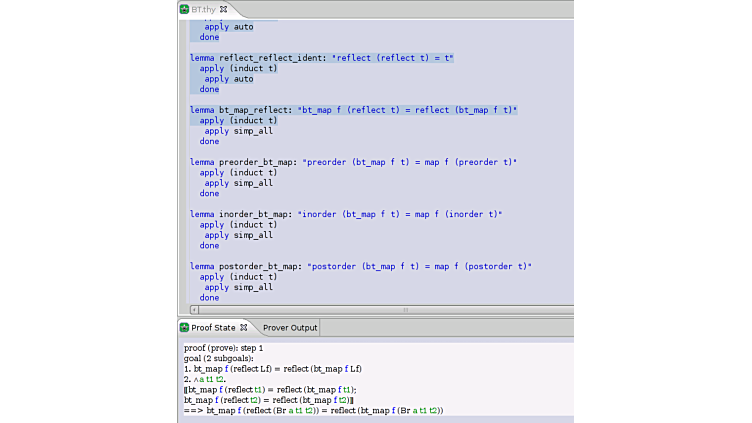Switch to the Proof State tab
Image resolution: width=752 pixels, height=423 pixels.
(214, 327)
